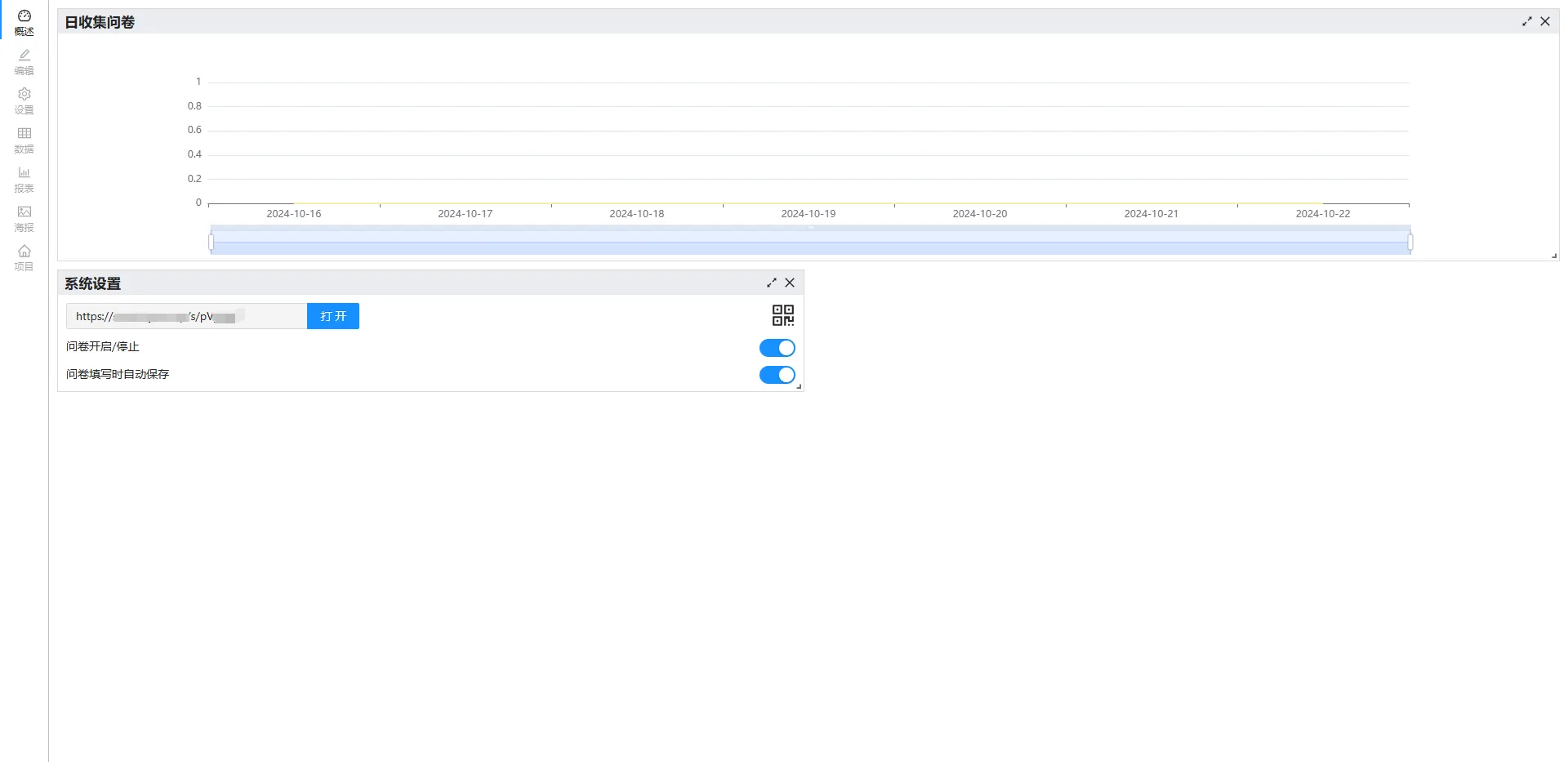Click the 2024-10-17 axis label

pos(465,214)
